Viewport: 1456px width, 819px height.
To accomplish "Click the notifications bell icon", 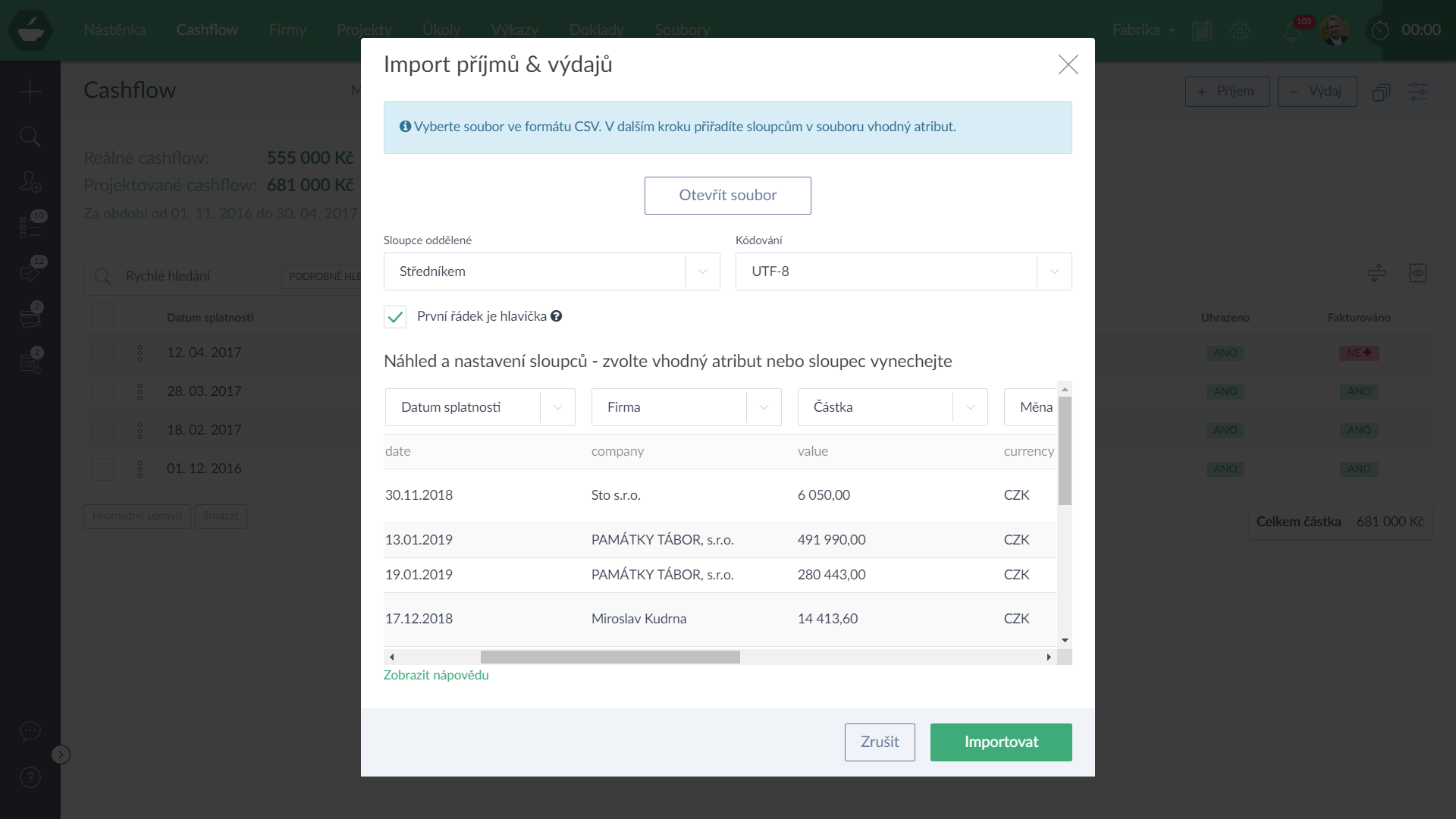I will point(1292,32).
